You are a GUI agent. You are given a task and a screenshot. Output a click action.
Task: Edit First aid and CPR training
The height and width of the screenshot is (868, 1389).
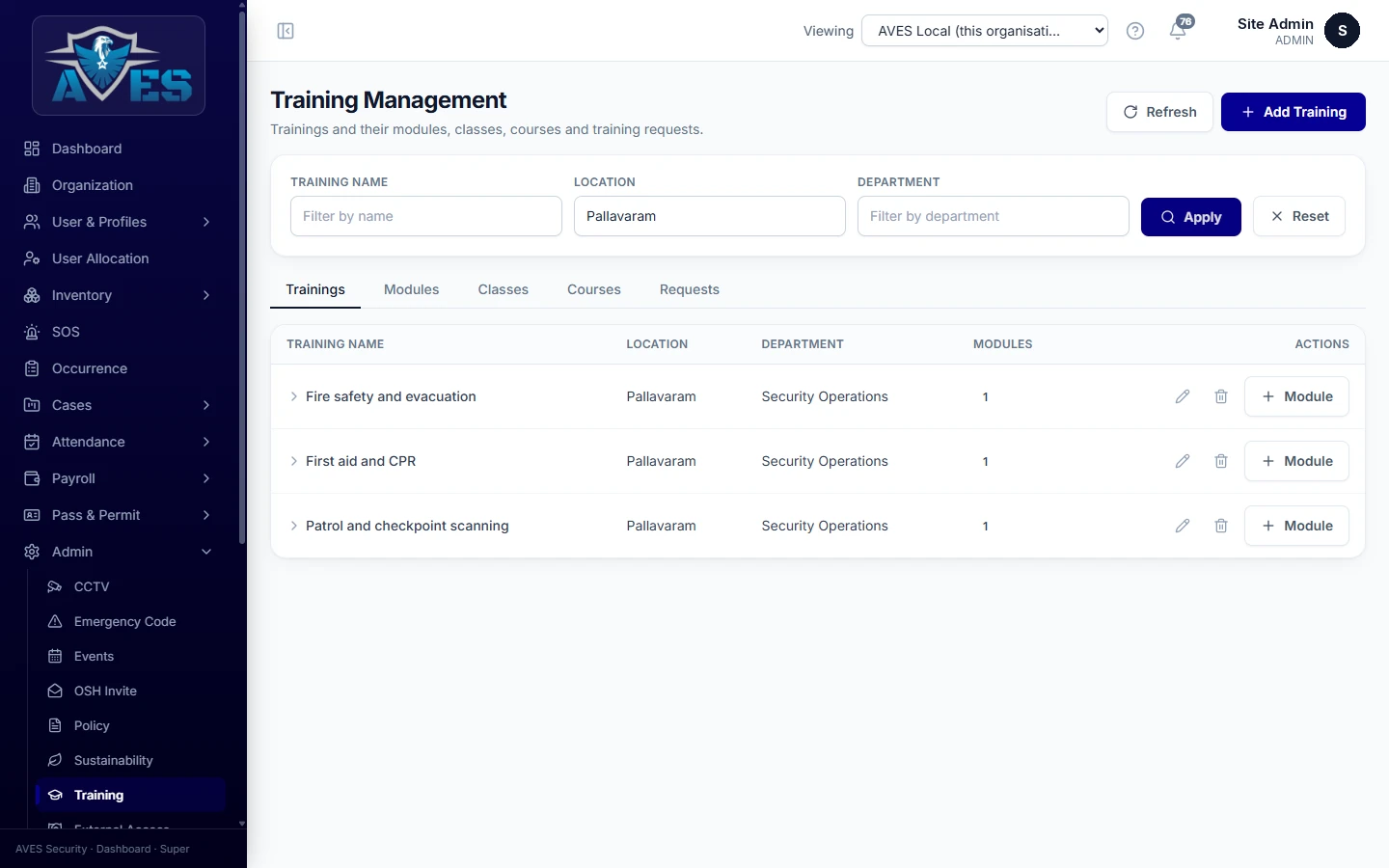[x=1183, y=461]
